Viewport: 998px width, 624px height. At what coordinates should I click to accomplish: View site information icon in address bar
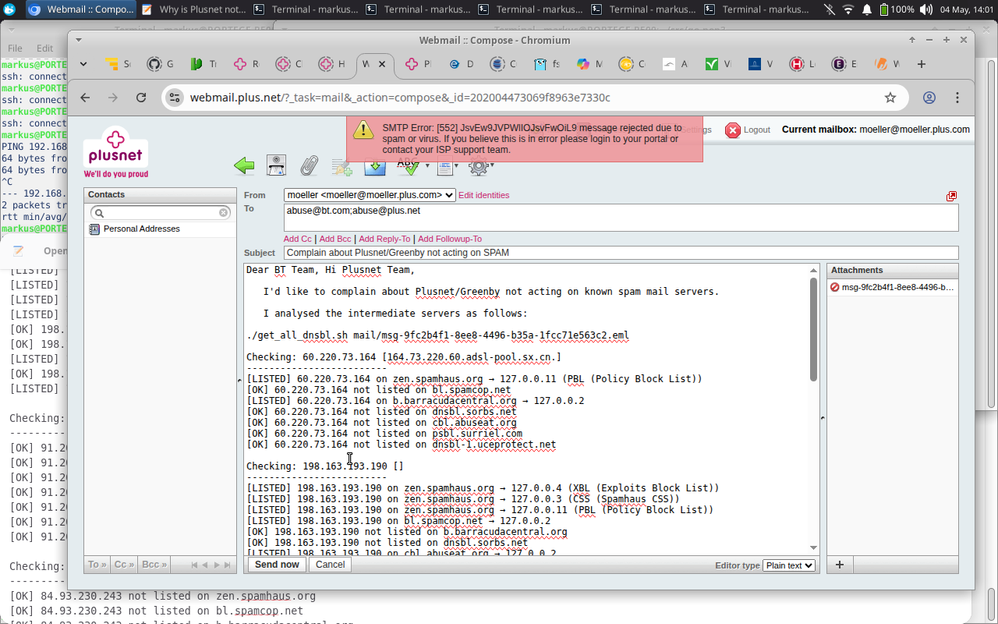point(174,97)
